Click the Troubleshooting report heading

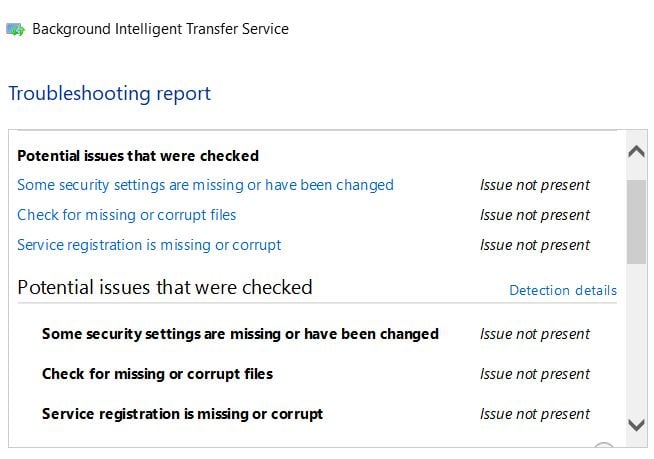[x=110, y=93]
